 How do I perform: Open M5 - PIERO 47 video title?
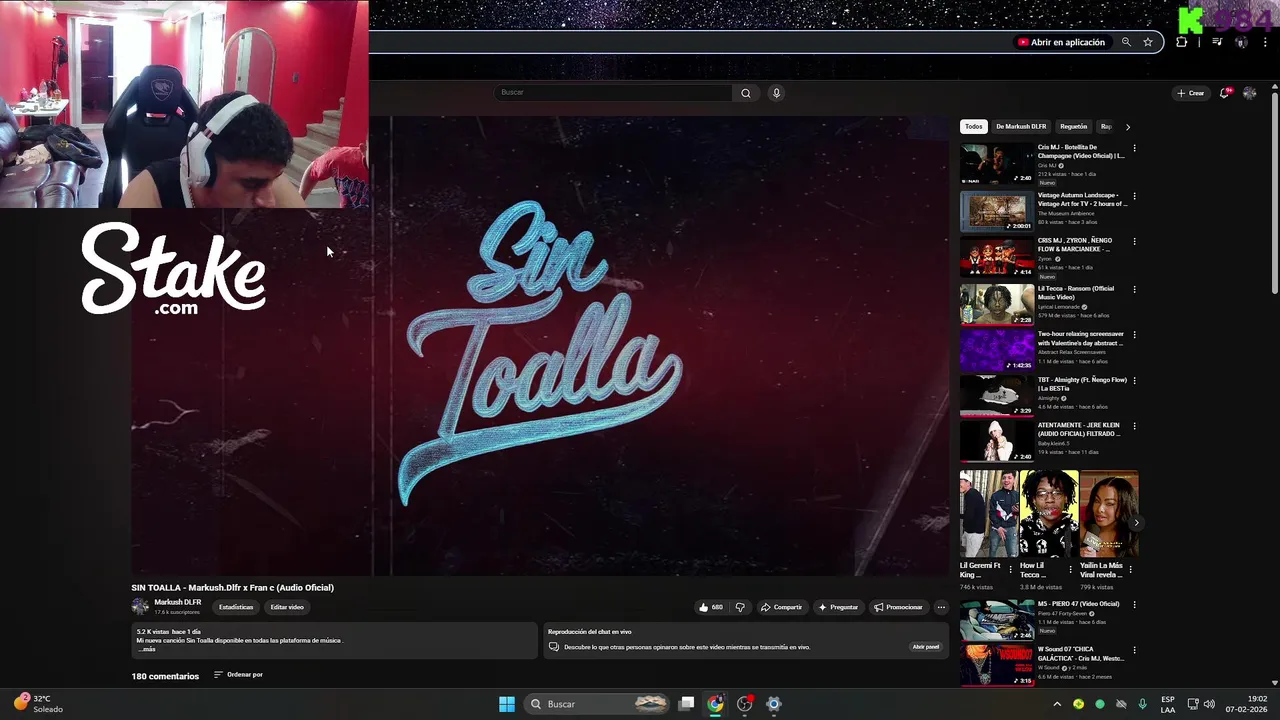coord(1078,604)
